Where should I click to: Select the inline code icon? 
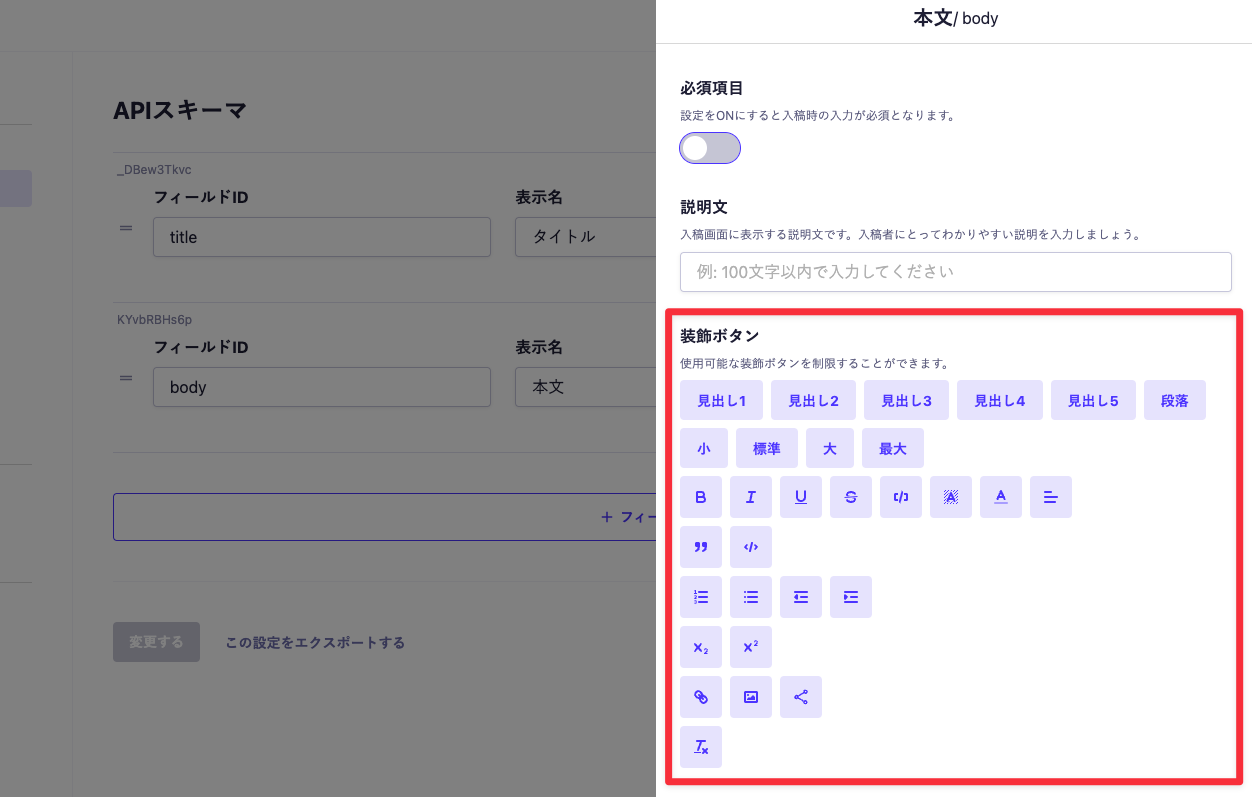pos(901,497)
